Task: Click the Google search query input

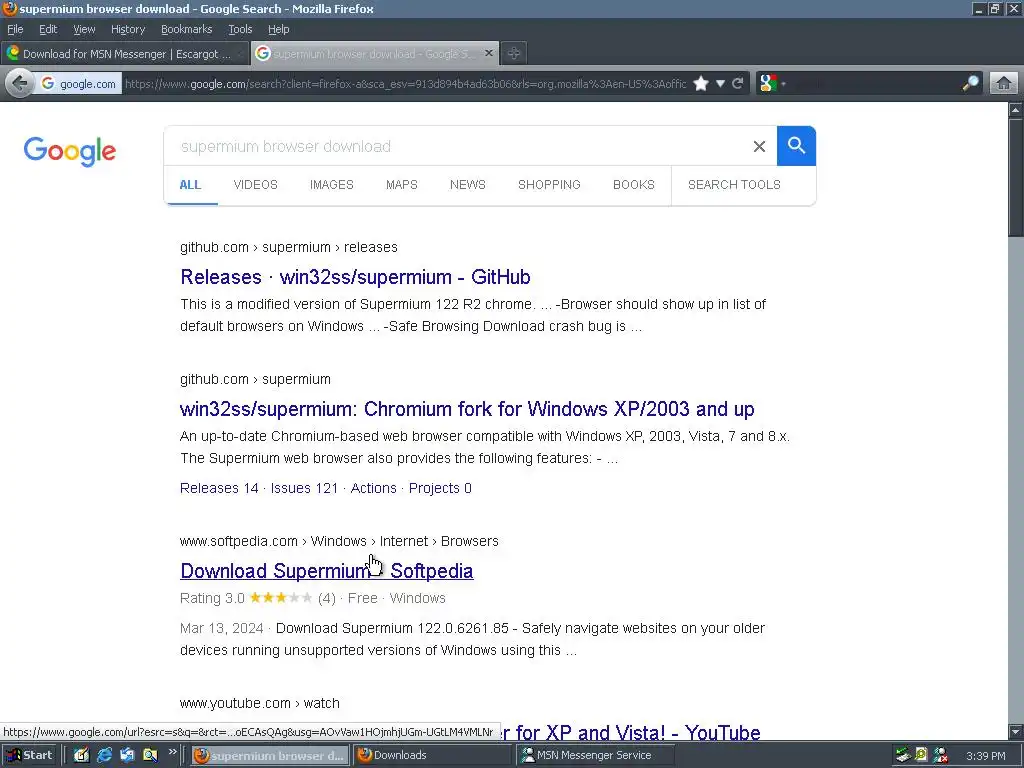Action: coord(457,146)
